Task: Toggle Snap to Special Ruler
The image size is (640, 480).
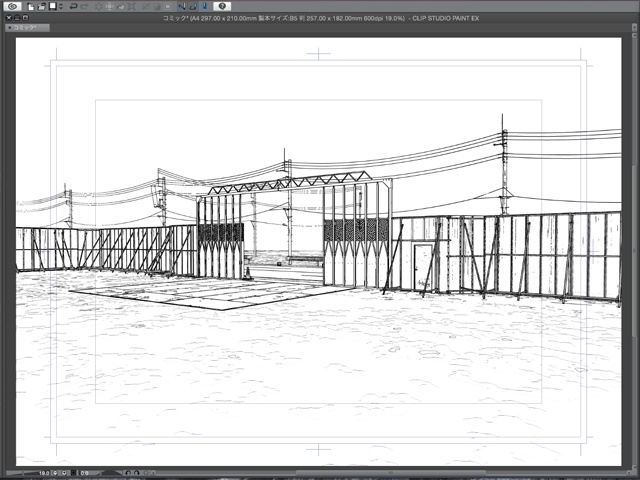Action: [193, 6]
